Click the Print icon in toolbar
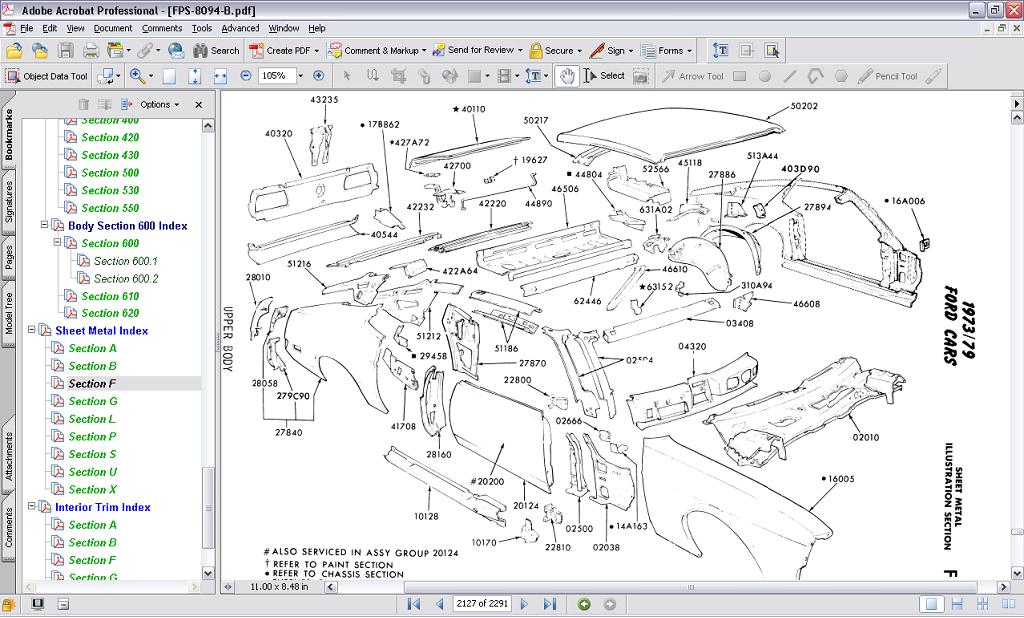 pos(91,50)
